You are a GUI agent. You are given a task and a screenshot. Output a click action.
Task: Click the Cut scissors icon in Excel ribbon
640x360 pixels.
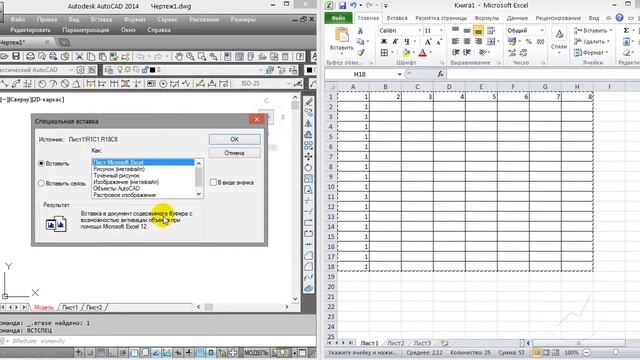point(360,31)
